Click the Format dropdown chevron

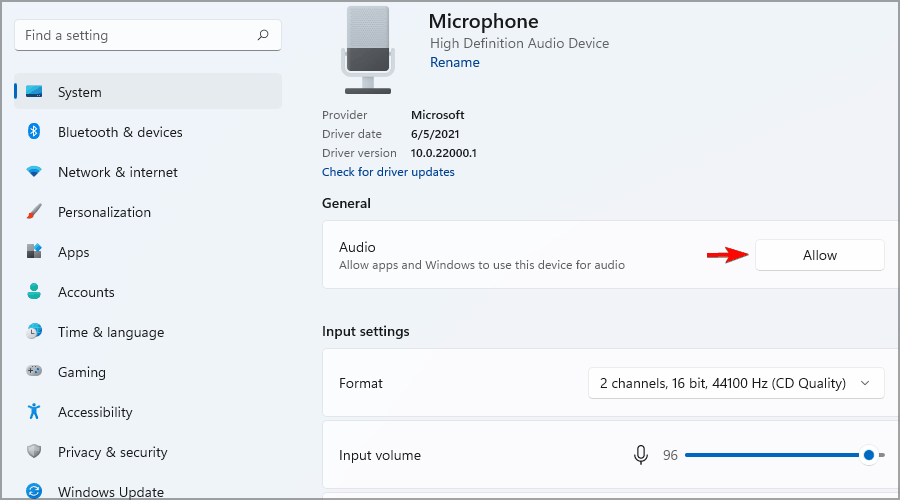click(x=865, y=383)
